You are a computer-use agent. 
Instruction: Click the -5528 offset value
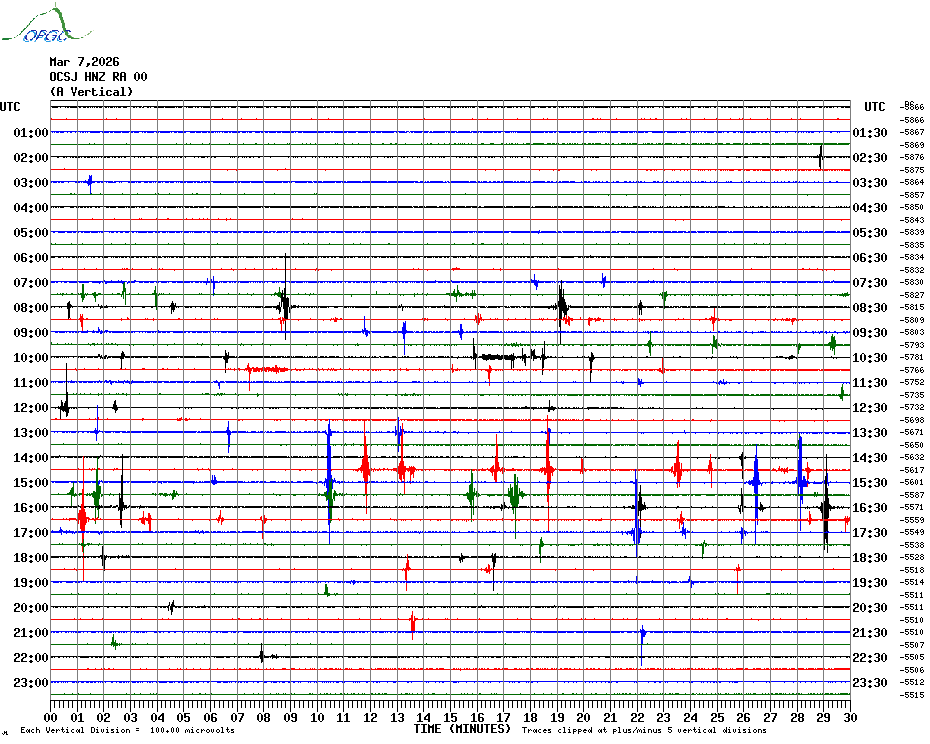point(912,557)
